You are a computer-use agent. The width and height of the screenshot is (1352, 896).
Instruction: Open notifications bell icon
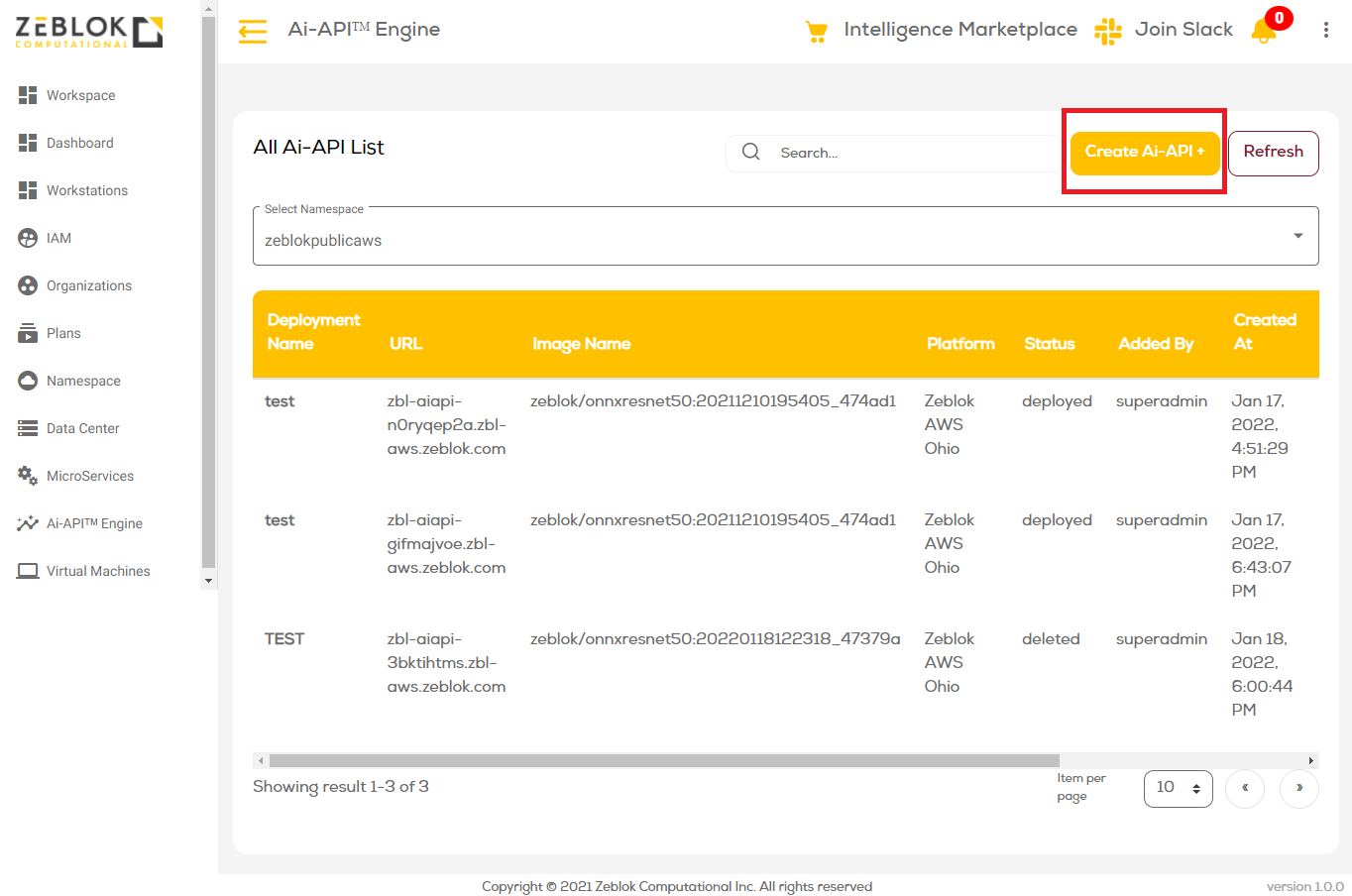click(1264, 31)
